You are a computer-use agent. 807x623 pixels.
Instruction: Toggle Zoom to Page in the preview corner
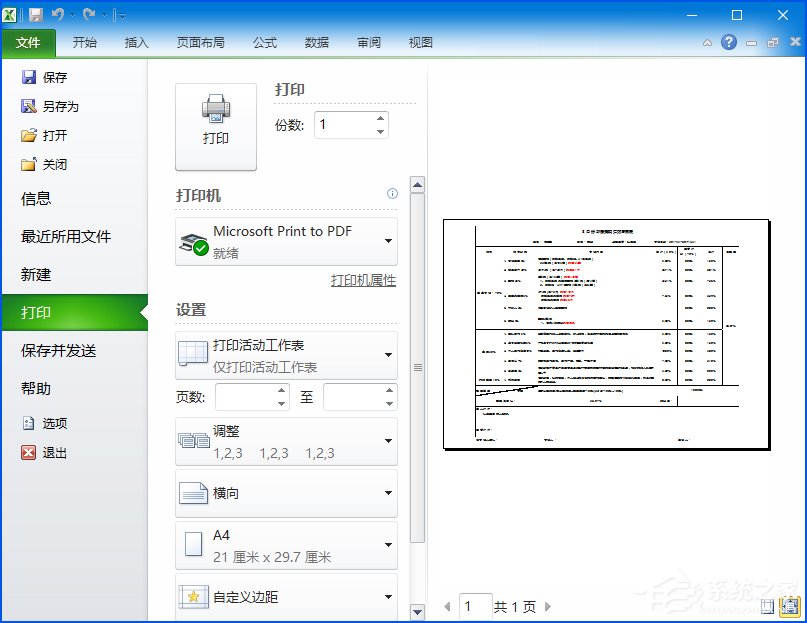789,607
